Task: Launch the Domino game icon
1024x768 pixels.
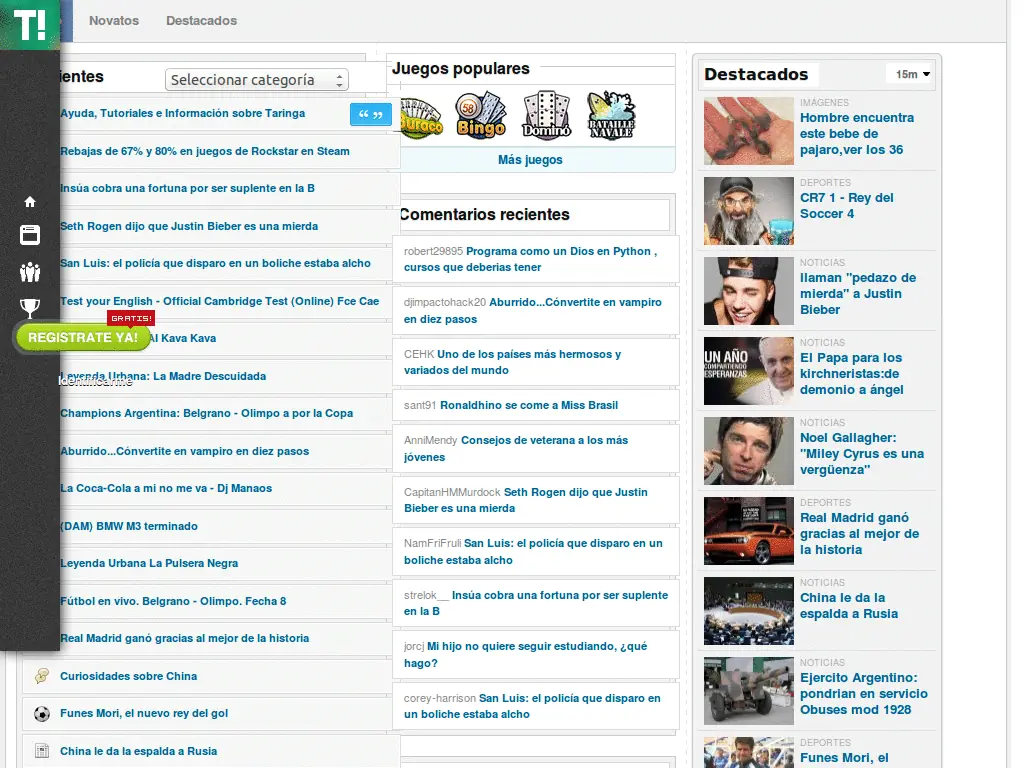Action: pos(547,115)
